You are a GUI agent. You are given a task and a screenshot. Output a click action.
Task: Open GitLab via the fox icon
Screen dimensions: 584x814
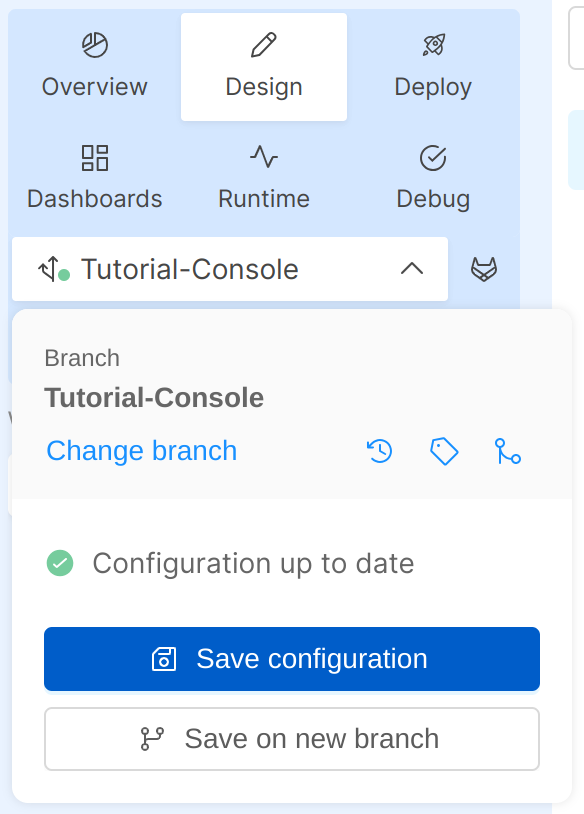click(484, 268)
